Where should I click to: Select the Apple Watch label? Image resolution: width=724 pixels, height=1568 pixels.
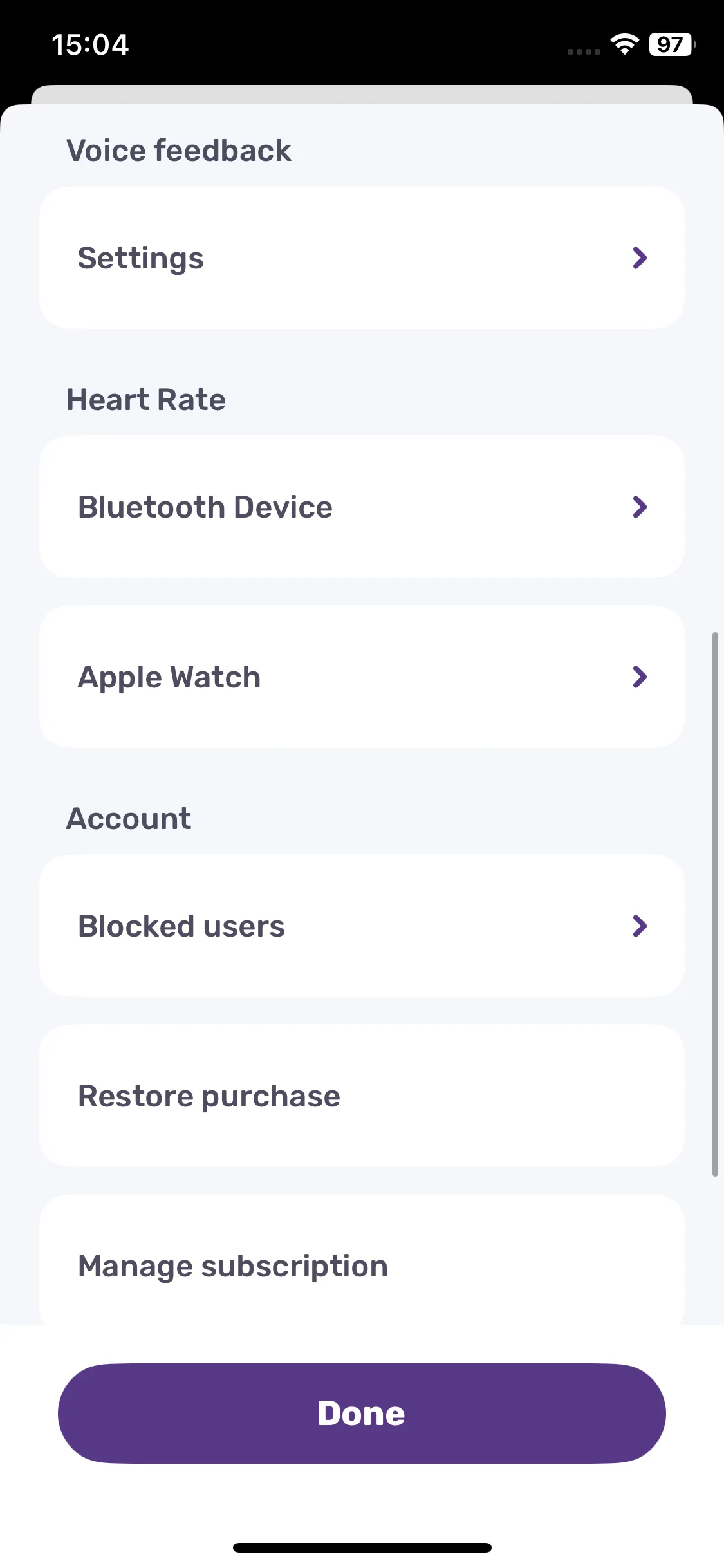point(169,678)
